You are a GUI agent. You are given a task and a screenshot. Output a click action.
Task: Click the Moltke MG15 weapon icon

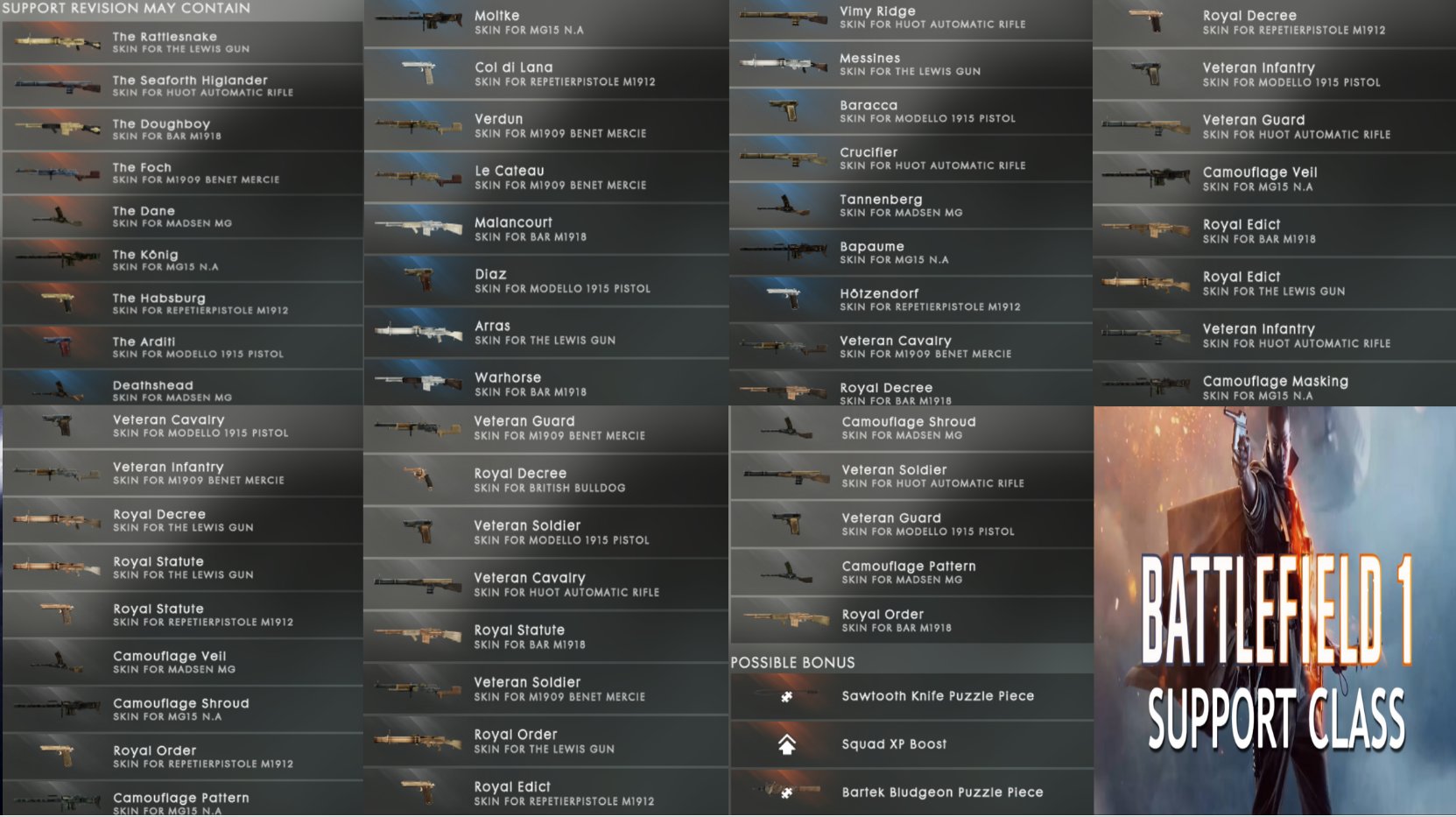419,21
